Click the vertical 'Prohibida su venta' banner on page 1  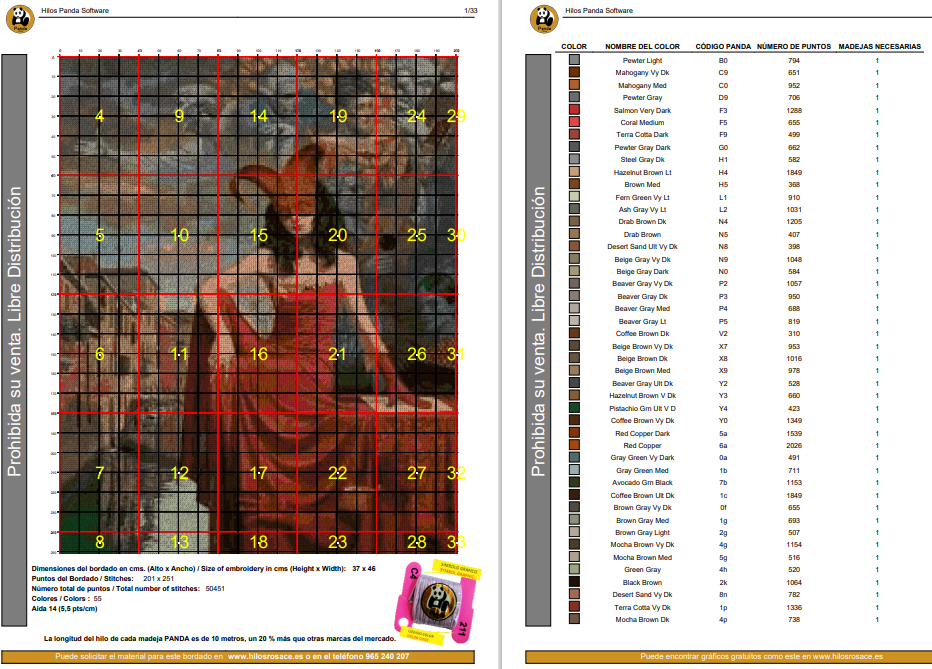pos(14,340)
